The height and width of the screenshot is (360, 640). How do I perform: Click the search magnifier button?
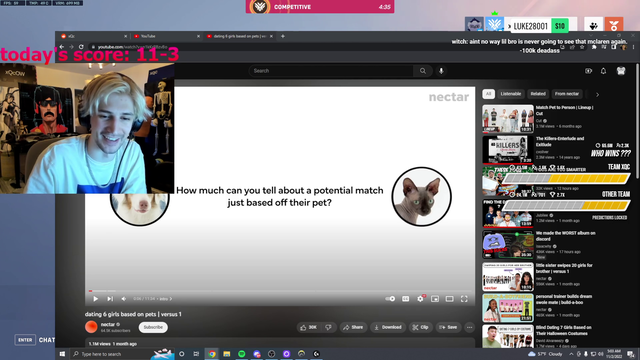tap(422, 71)
